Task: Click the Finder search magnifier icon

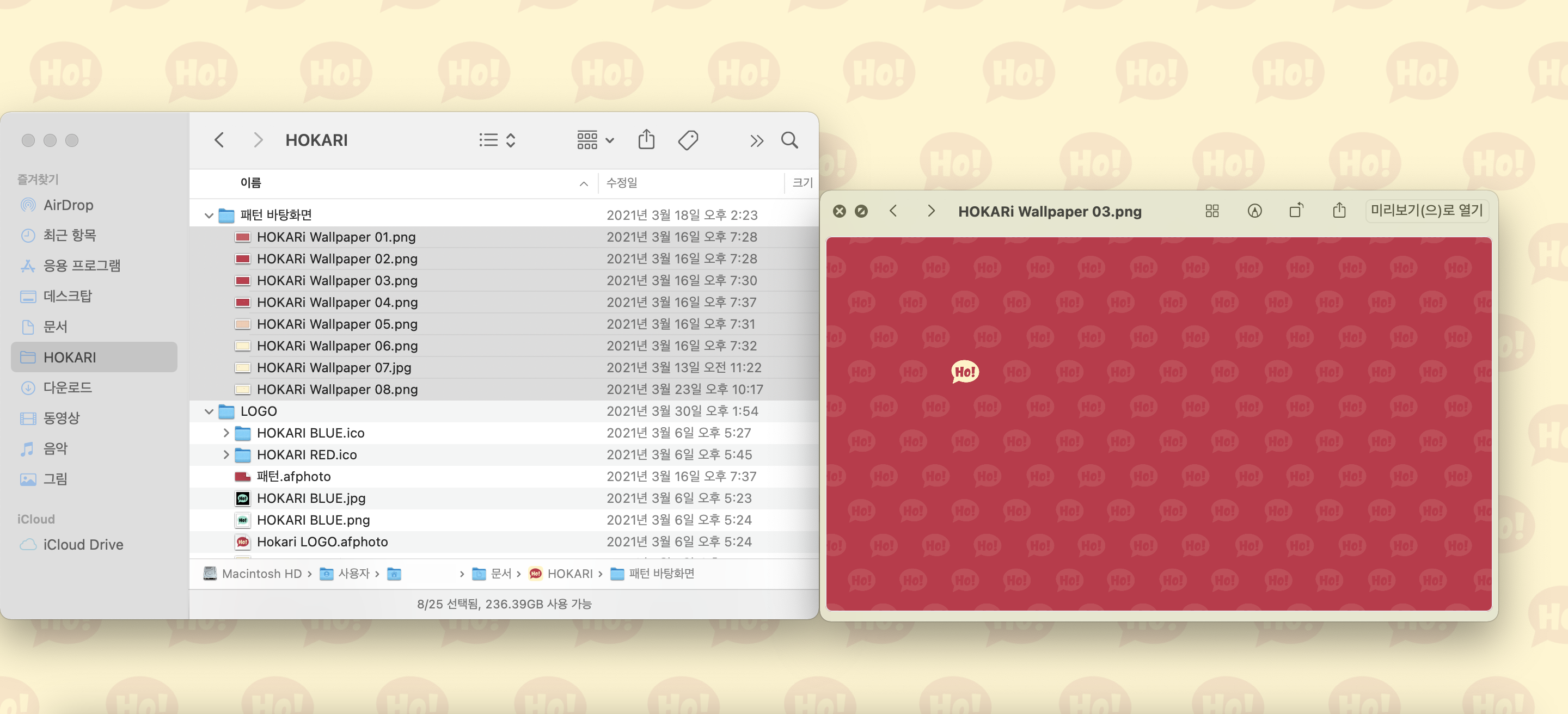Action: (x=789, y=140)
